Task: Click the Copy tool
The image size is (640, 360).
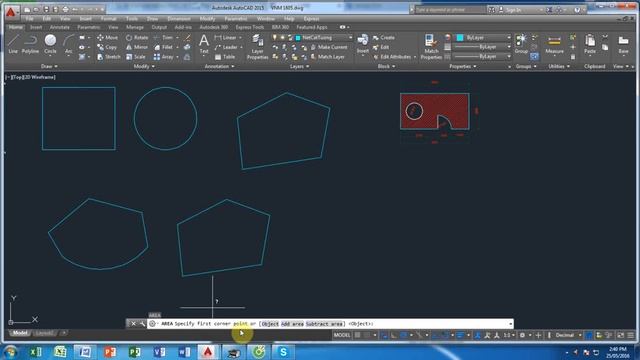Action: tap(107, 47)
